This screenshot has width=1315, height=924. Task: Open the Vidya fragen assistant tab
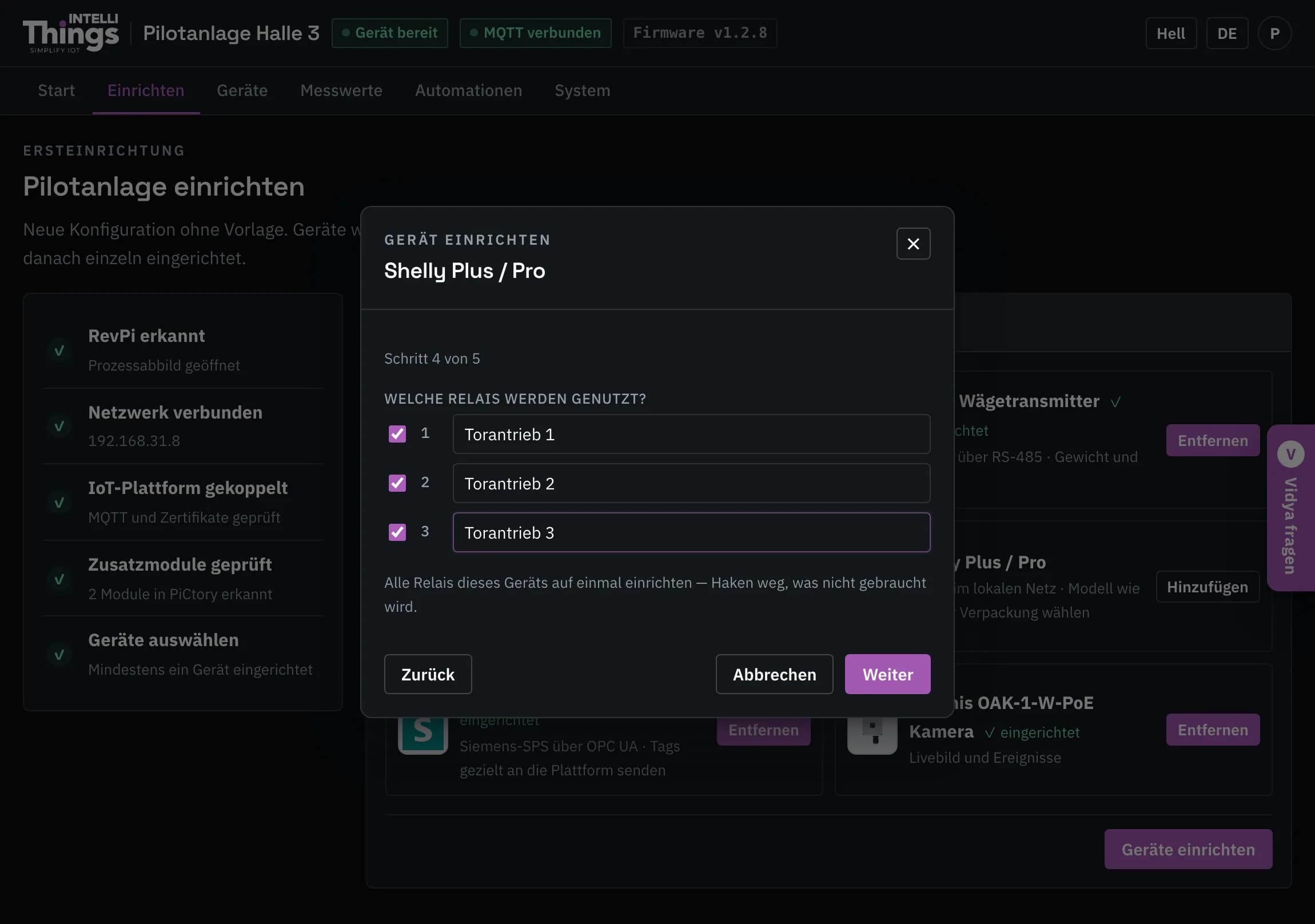point(1291,508)
